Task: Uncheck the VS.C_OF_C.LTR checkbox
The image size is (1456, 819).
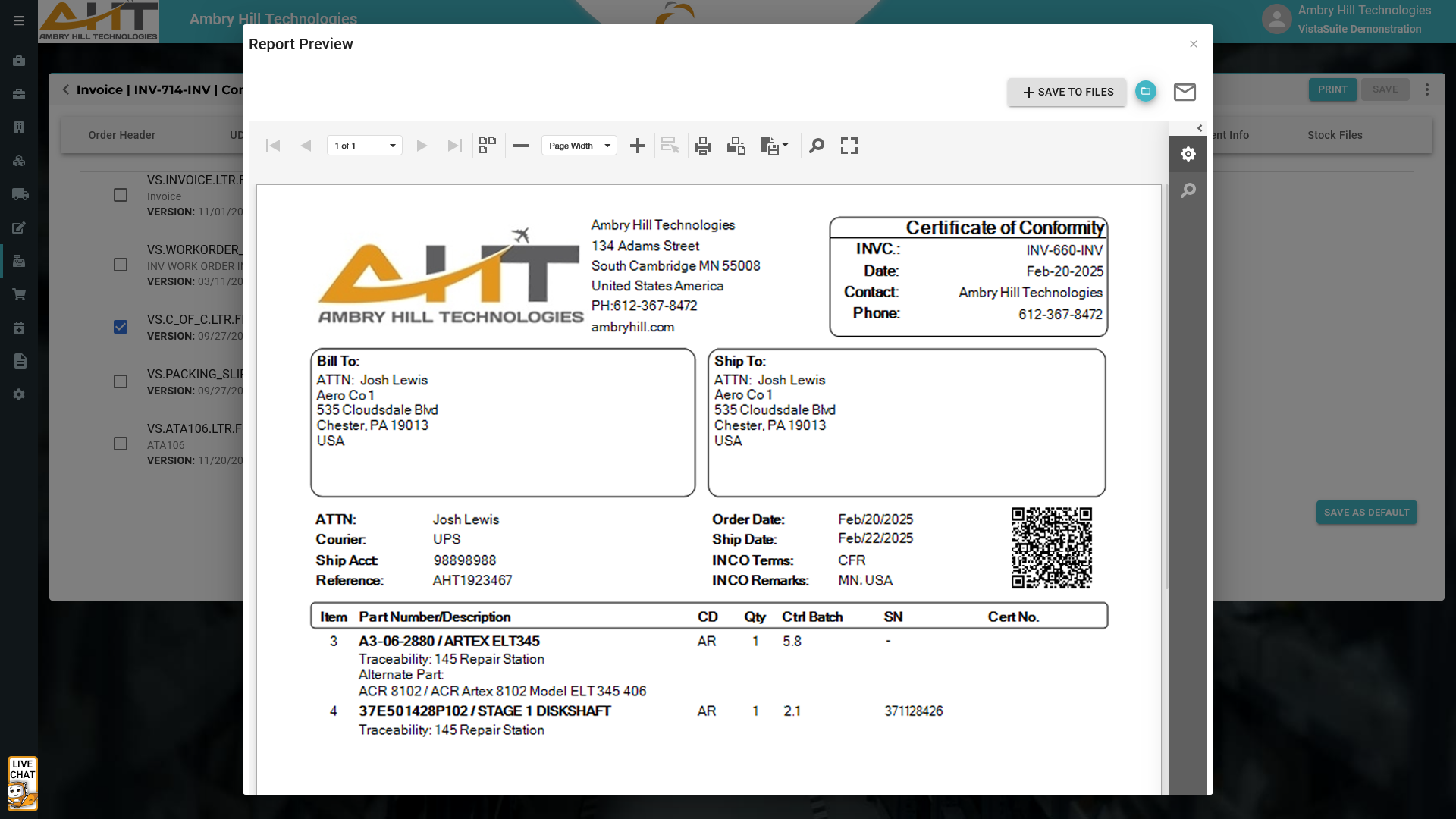Action: (x=121, y=327)
